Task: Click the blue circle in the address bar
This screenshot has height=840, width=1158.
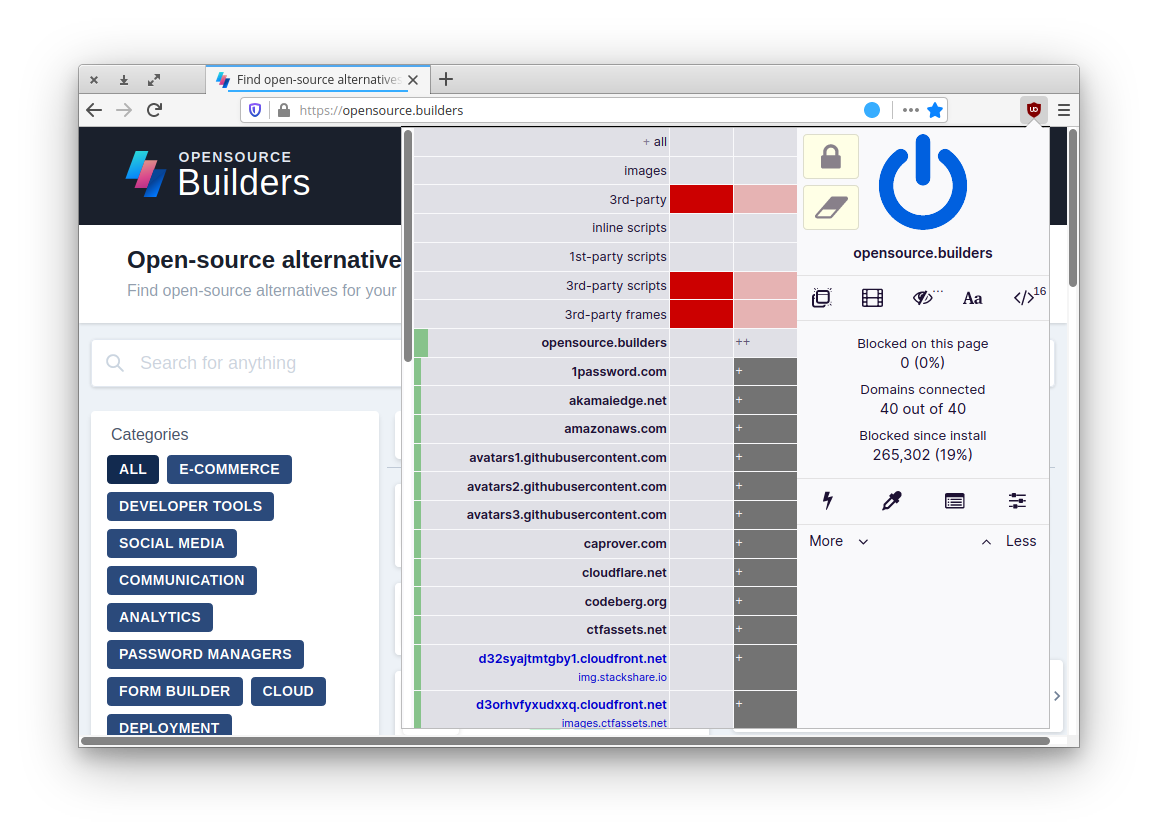Action: 872,110
